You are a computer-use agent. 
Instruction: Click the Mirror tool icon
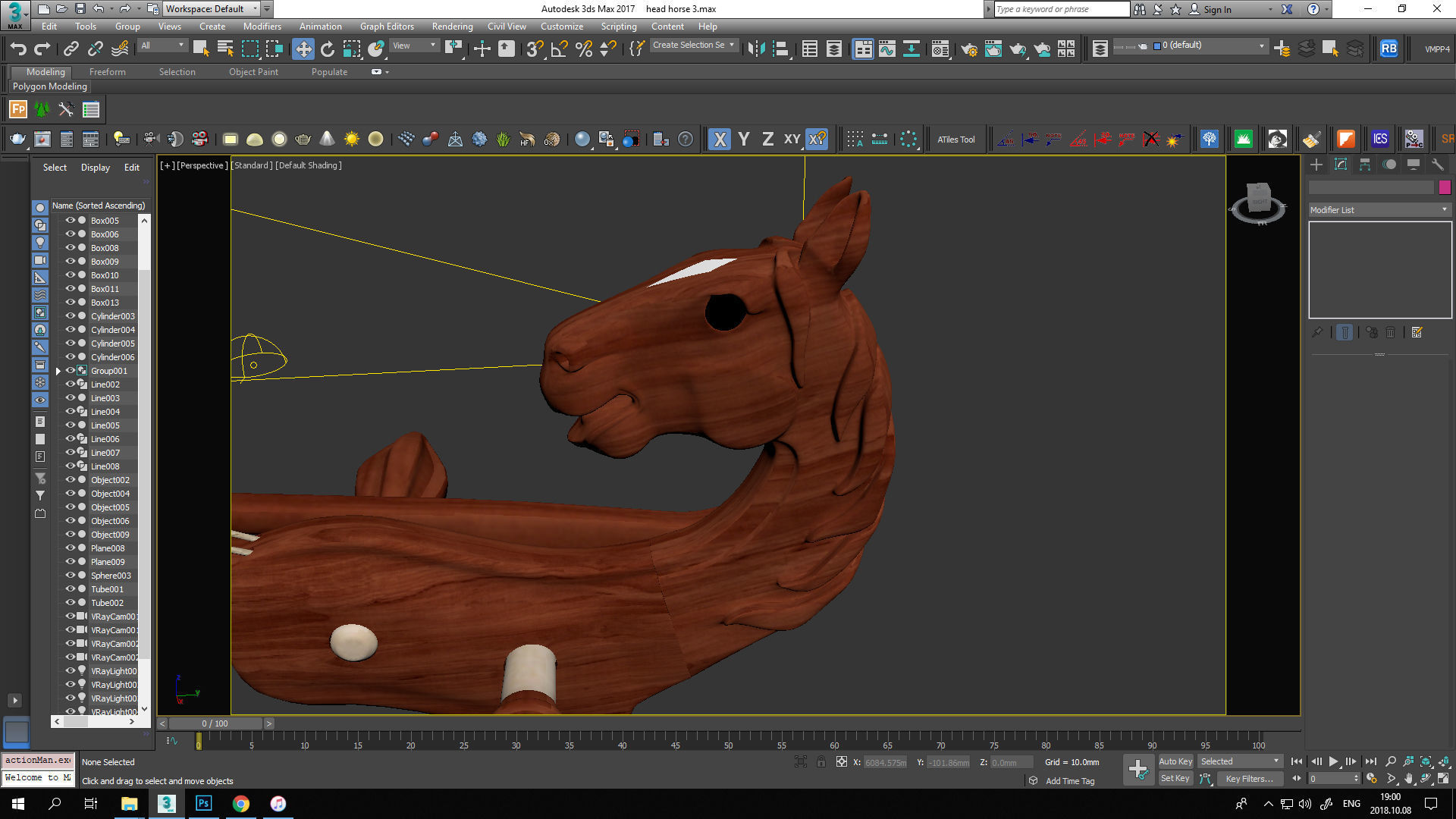click(756, 49)
